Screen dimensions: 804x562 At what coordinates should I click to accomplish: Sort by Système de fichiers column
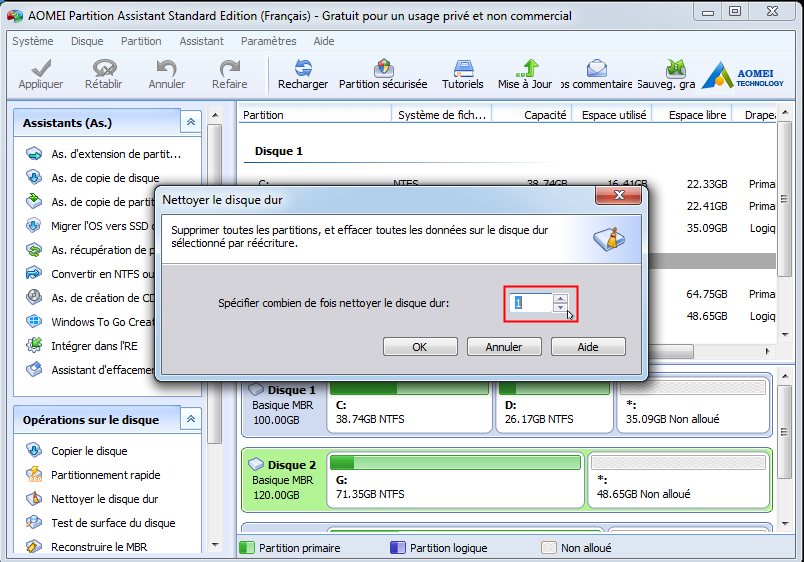pyautogui.click(x=441, y=115)
